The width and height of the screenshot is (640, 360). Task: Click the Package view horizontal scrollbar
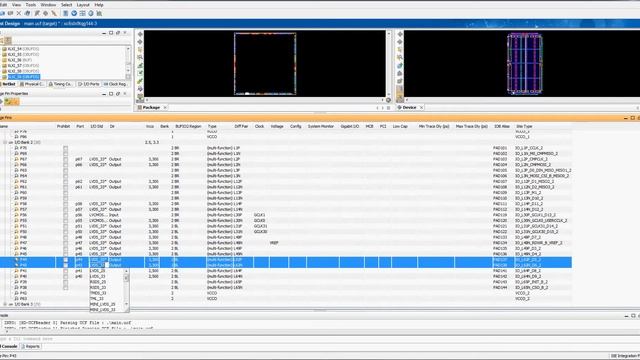pos(265,100)
